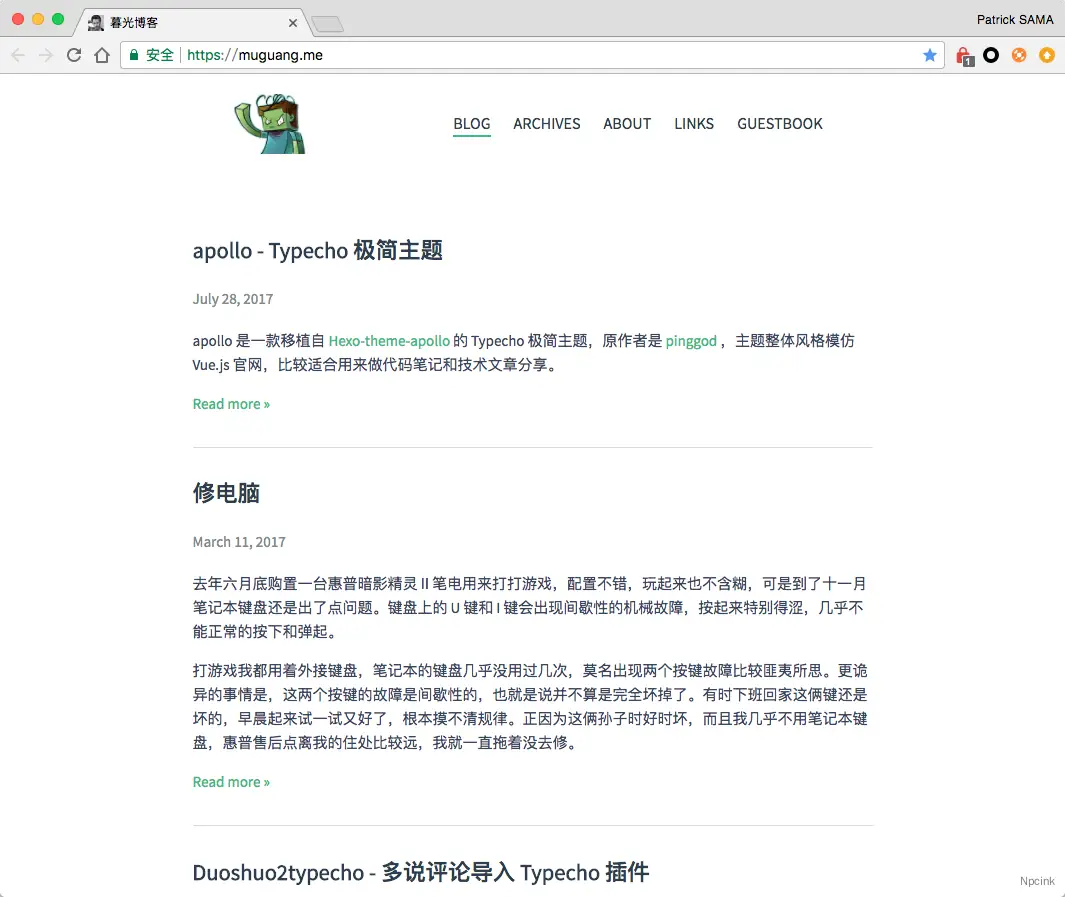Screen dimensions: 1065x897
Task: Open the Patrick SAMA menu bar item
Action: coord(1015,19)
